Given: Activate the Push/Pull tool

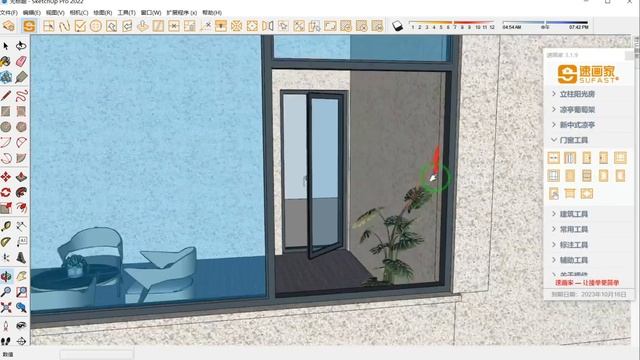Looking at the screenshot, I should pyautogui.click(x=21, y=177).
